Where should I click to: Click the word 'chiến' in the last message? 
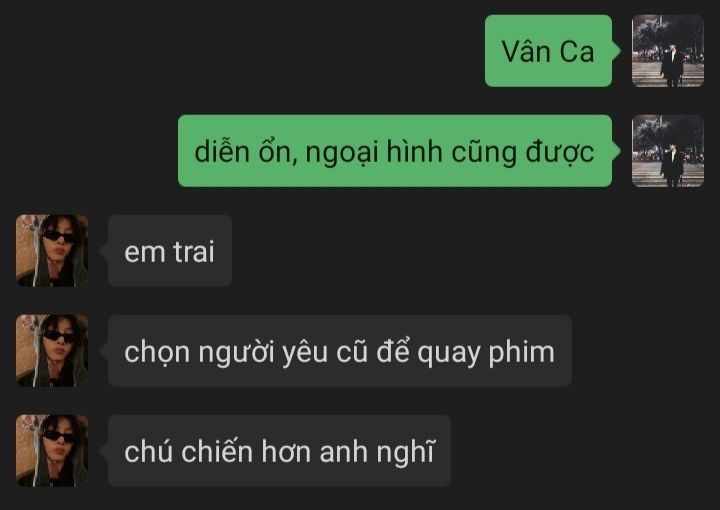(x=217, y=451)
